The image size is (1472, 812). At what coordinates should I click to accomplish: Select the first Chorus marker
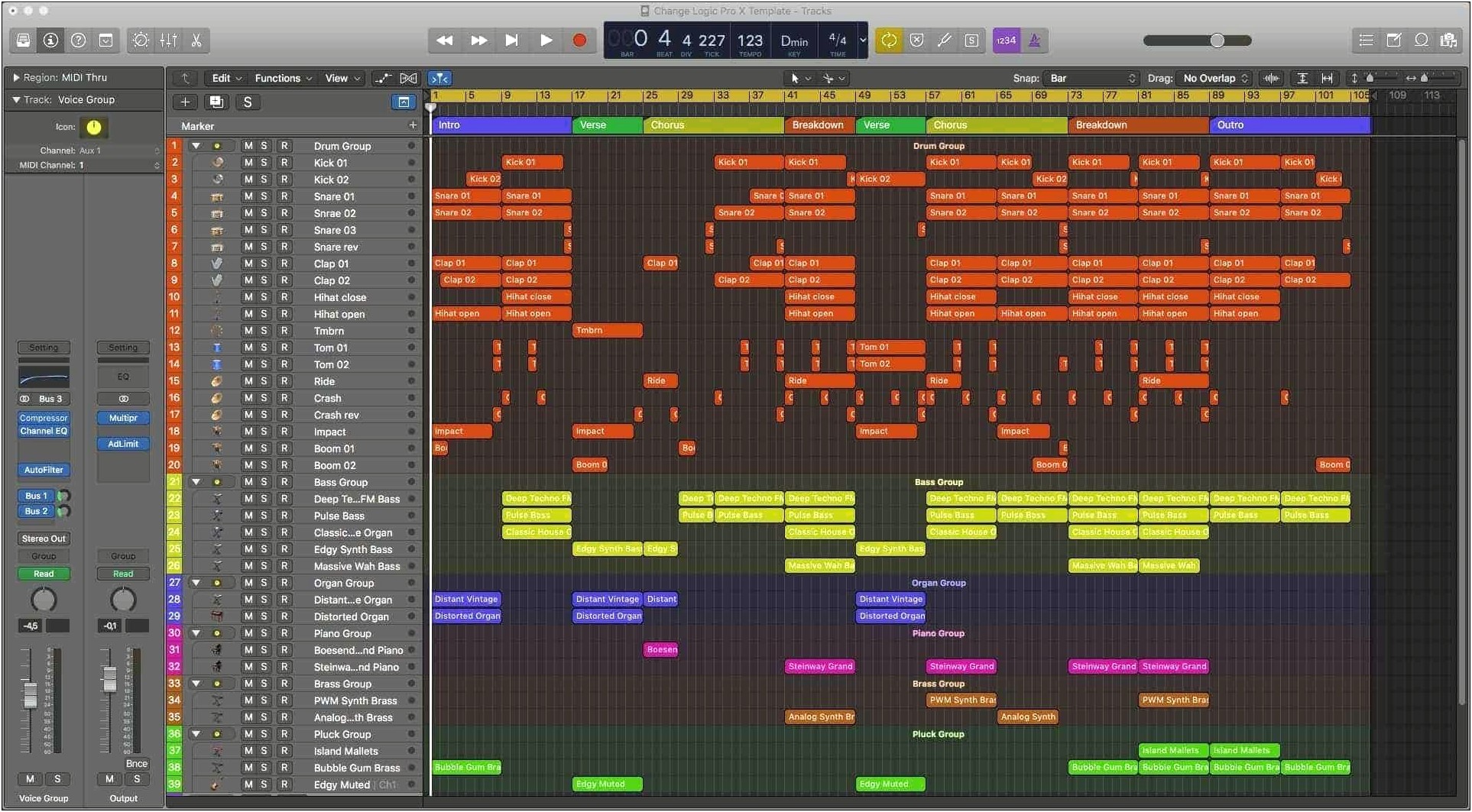point(714,125)
